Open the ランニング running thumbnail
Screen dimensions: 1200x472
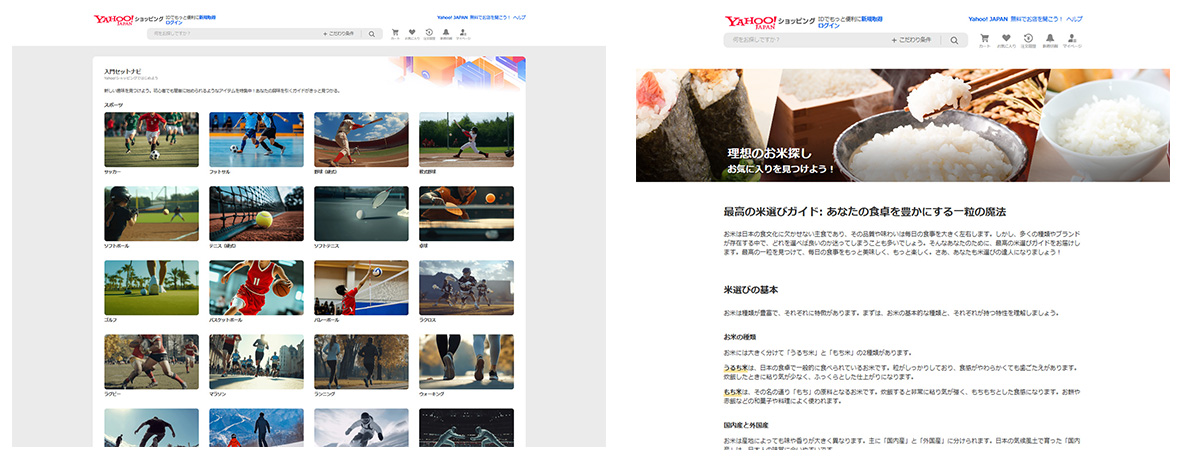click(x=361, y=361)
